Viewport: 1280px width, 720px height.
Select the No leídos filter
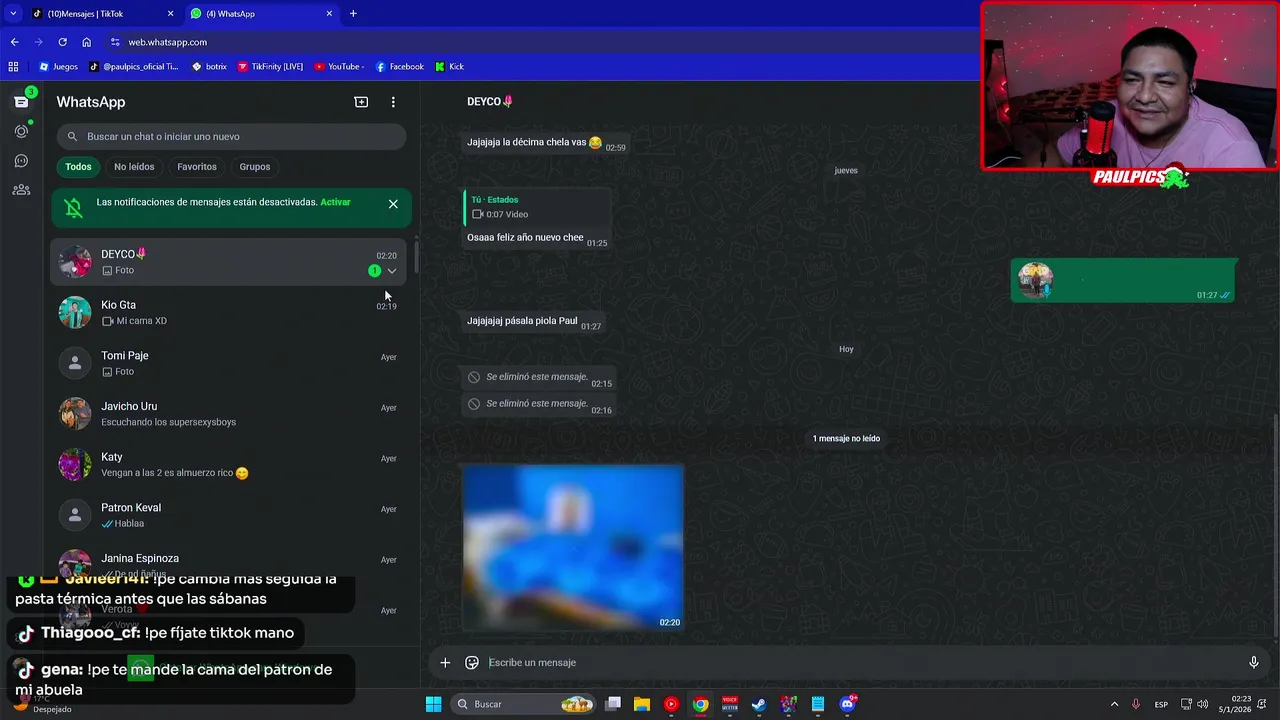point(134,167)
